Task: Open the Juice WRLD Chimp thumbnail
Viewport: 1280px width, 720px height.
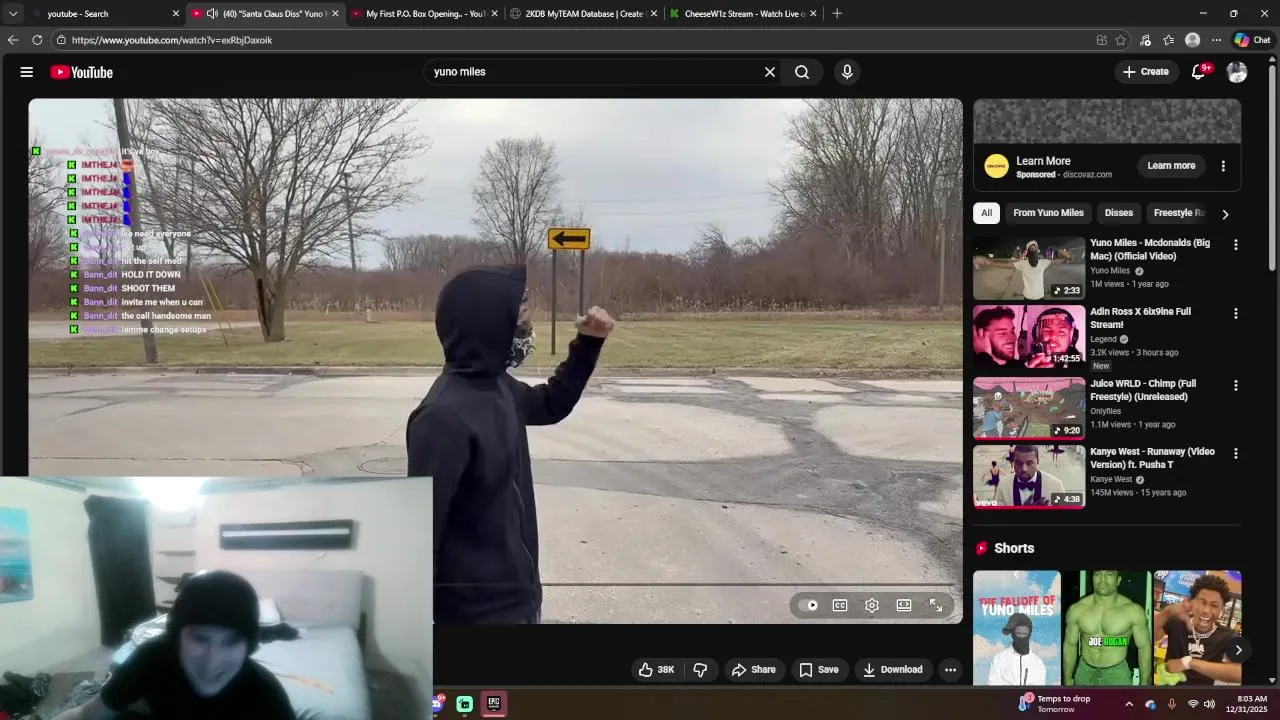Action: 1029,409
